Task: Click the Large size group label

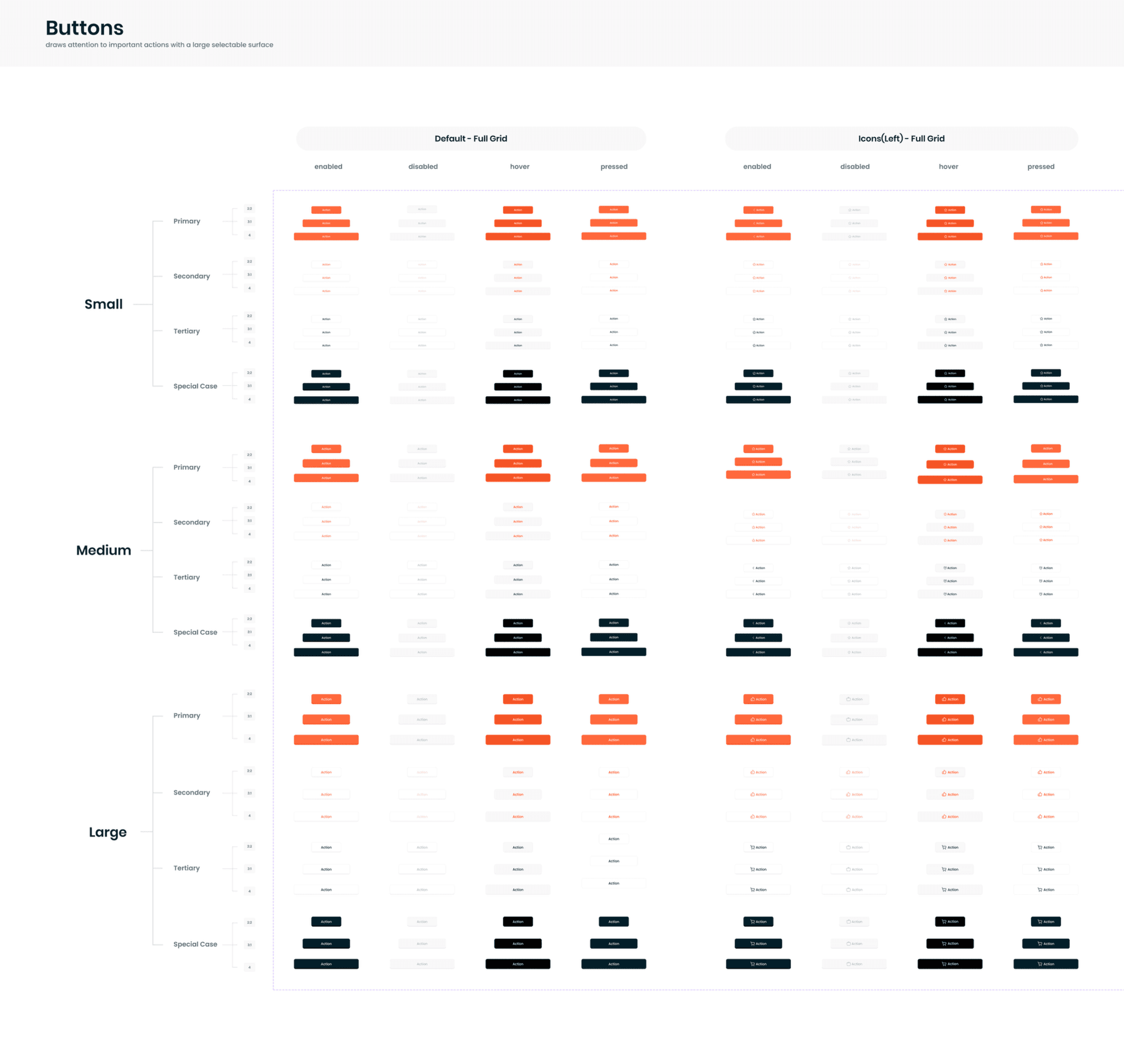Action: point(108,832)
